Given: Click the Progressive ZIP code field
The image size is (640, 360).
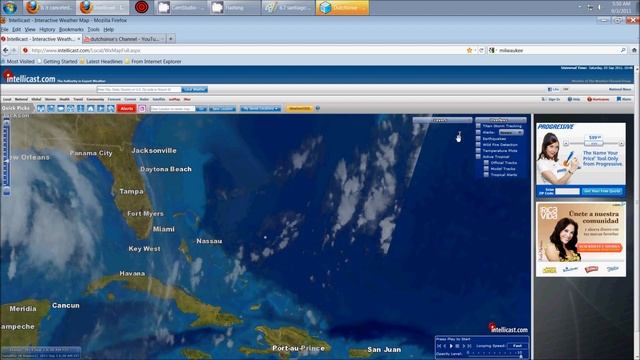Looking at the screenshot, I should tap(567, 191).
